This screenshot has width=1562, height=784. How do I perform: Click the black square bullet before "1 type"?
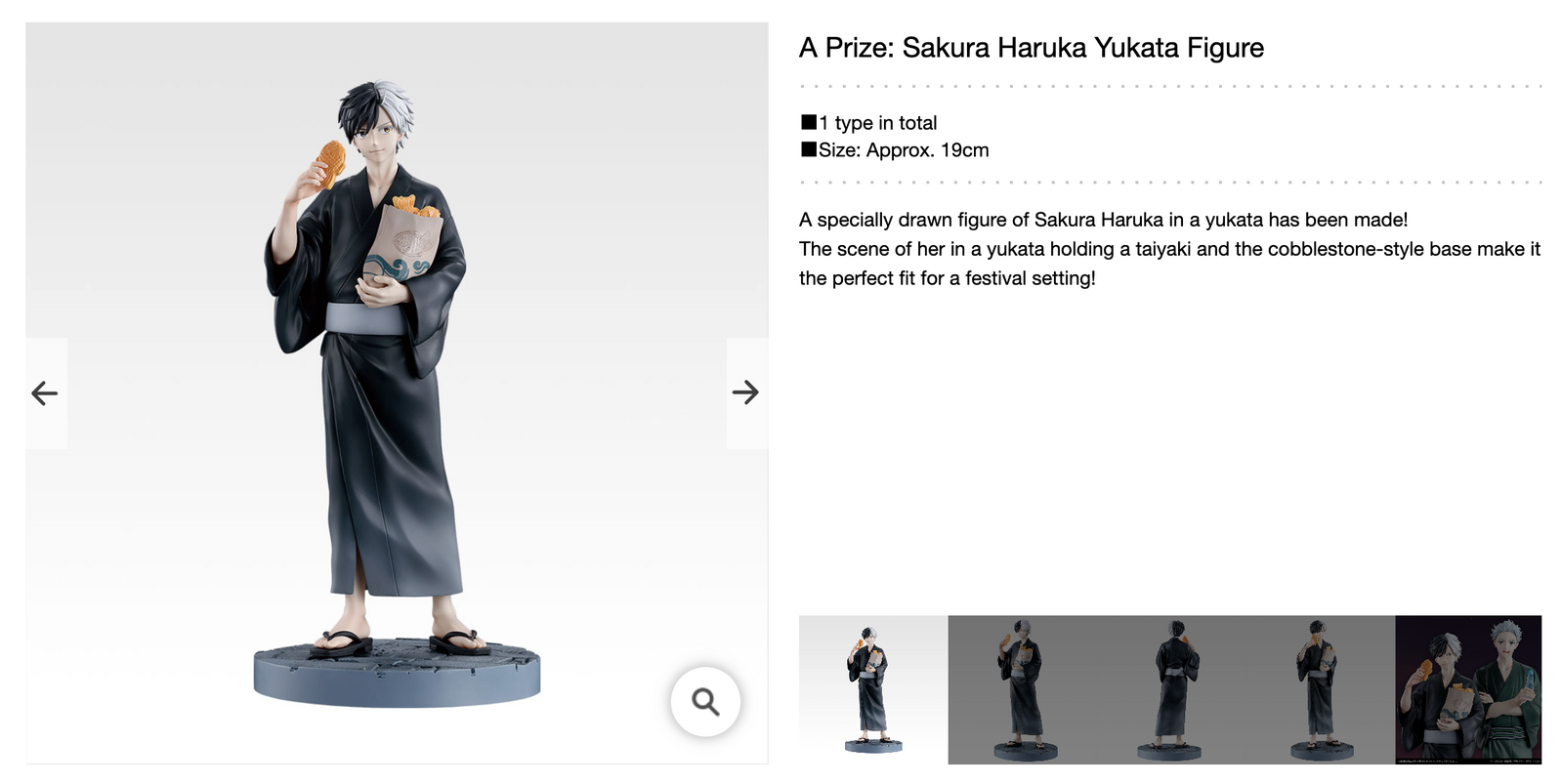click(x=809, y=122)
